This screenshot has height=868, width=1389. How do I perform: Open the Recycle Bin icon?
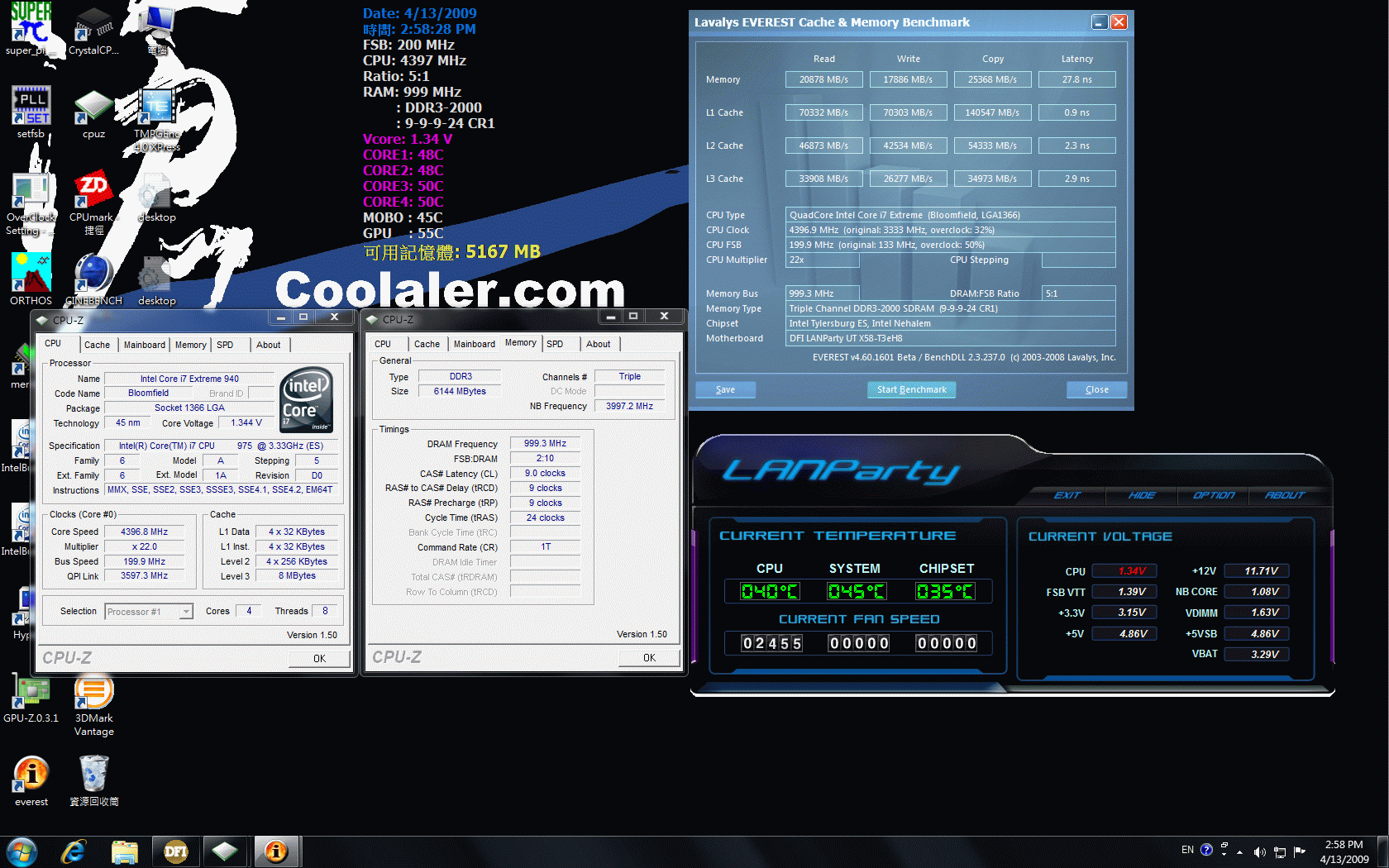tap(93, 780)
